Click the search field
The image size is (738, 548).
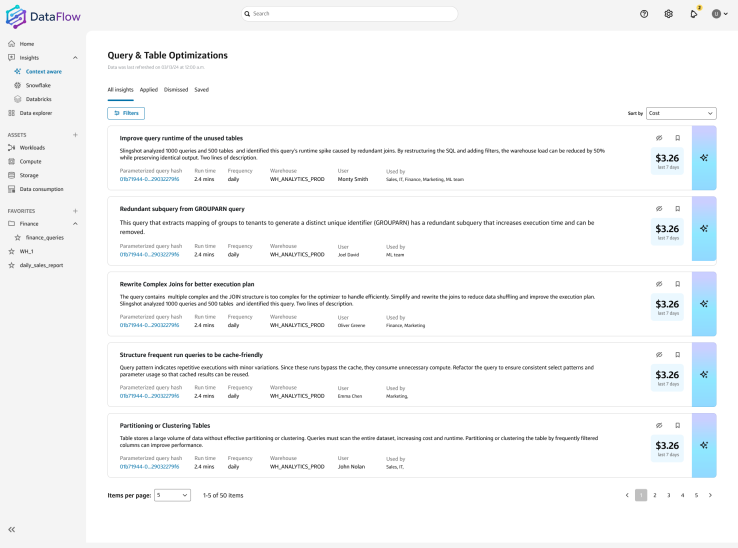[349, 14]
